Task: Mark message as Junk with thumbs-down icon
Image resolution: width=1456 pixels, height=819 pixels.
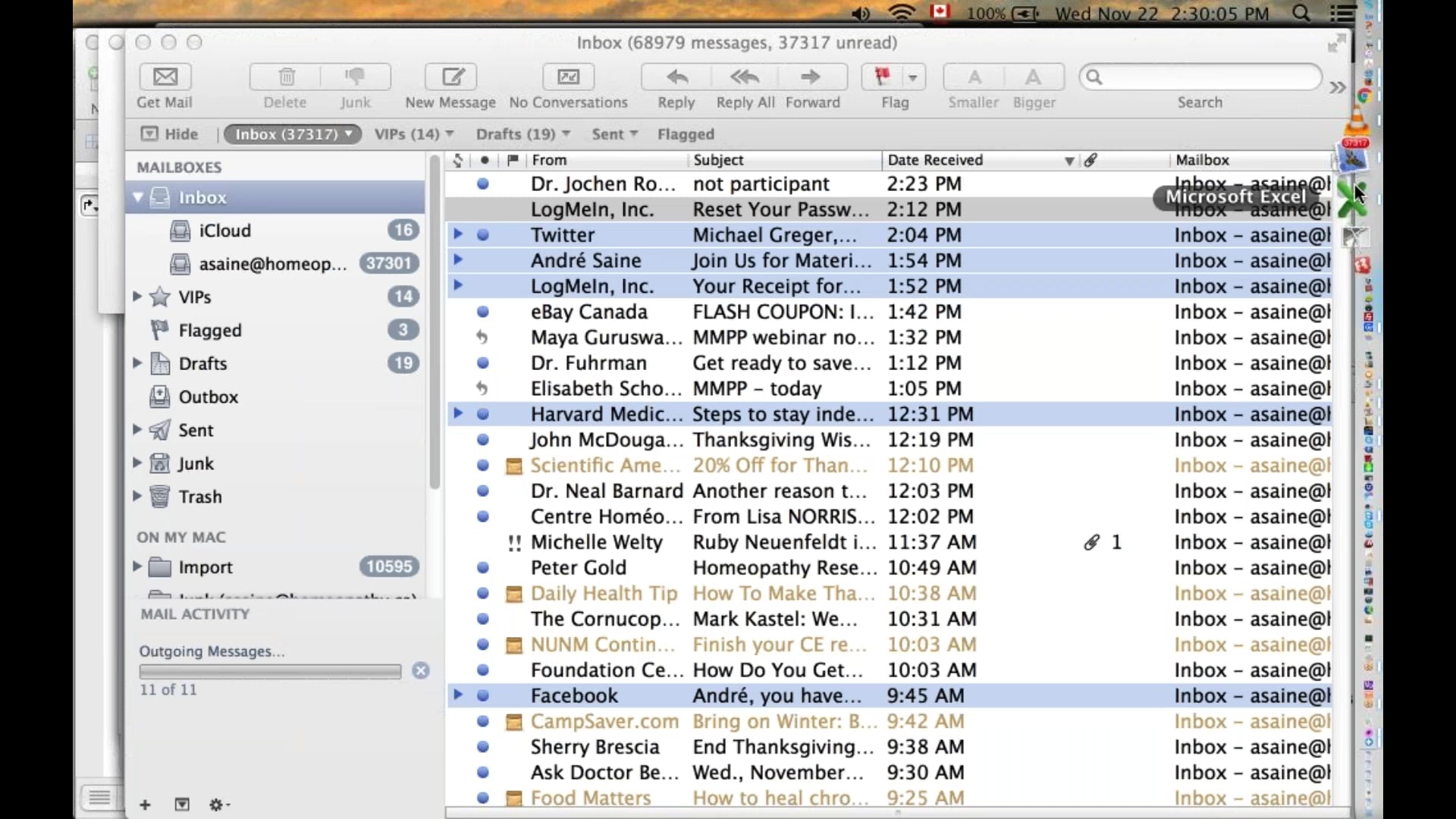Action: tap(355, 77)
